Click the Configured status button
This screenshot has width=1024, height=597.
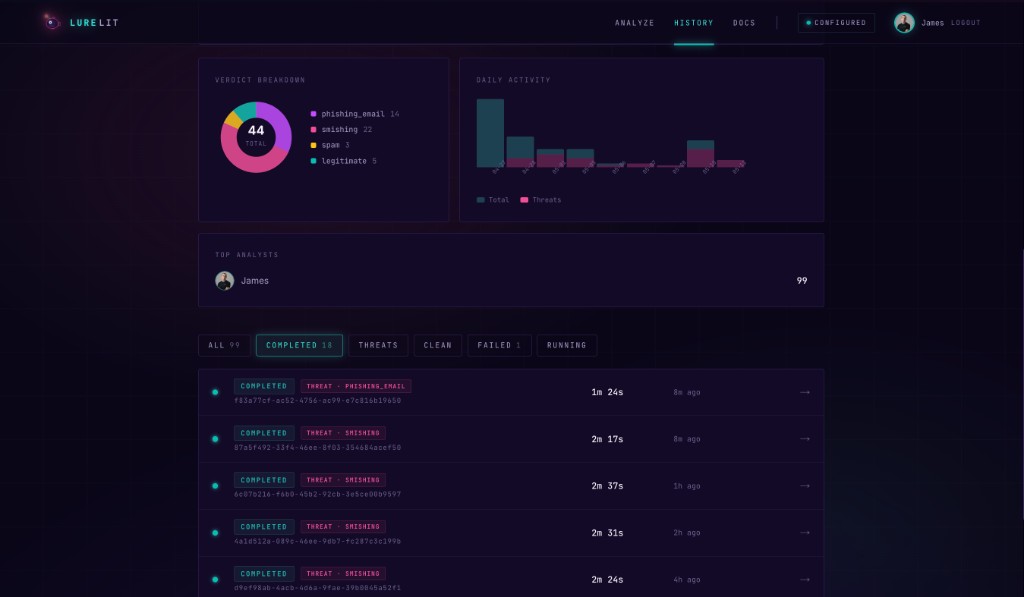(x=836, y=23)
